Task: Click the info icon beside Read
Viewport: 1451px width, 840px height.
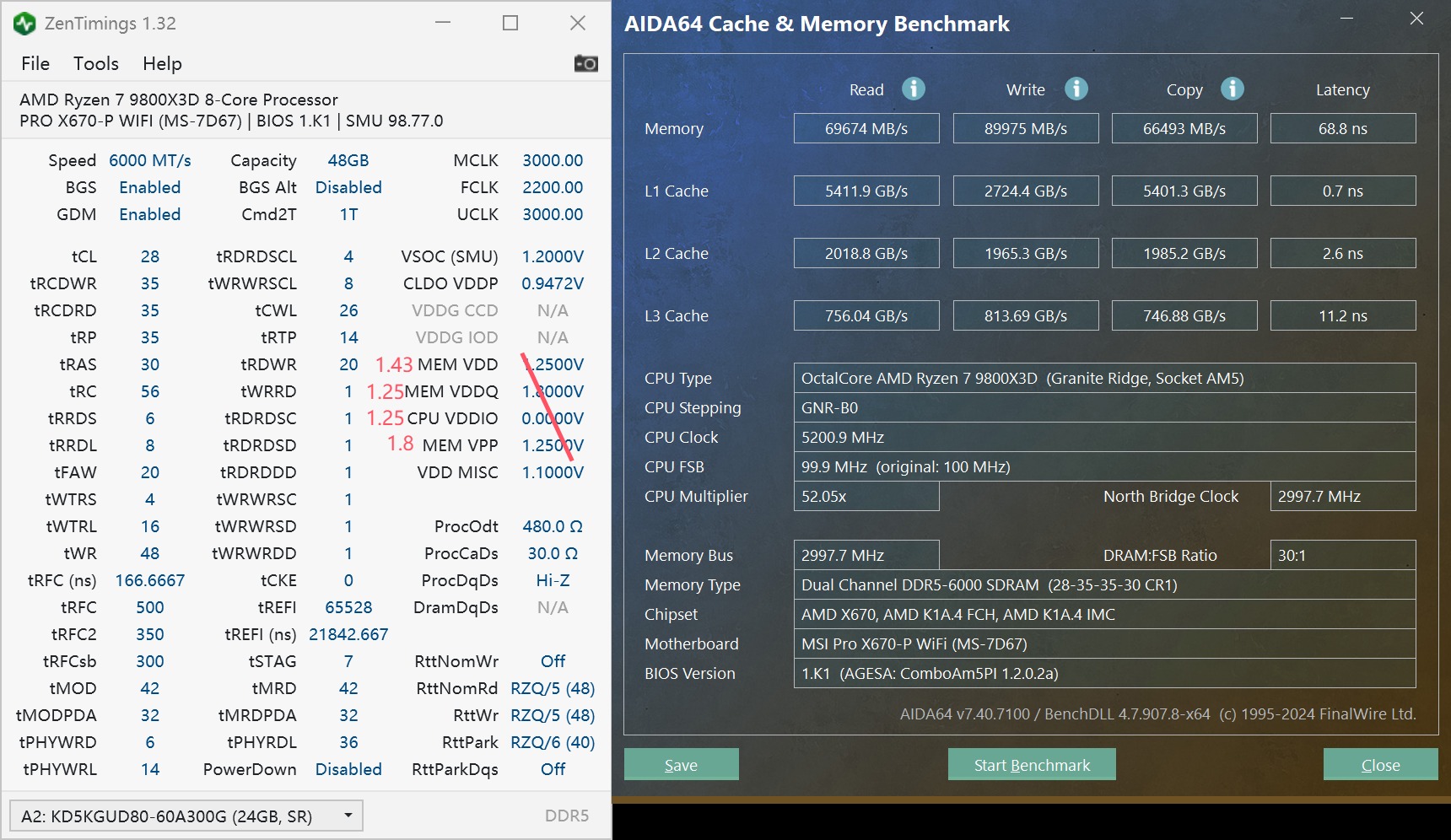Action: pos(913,89)
